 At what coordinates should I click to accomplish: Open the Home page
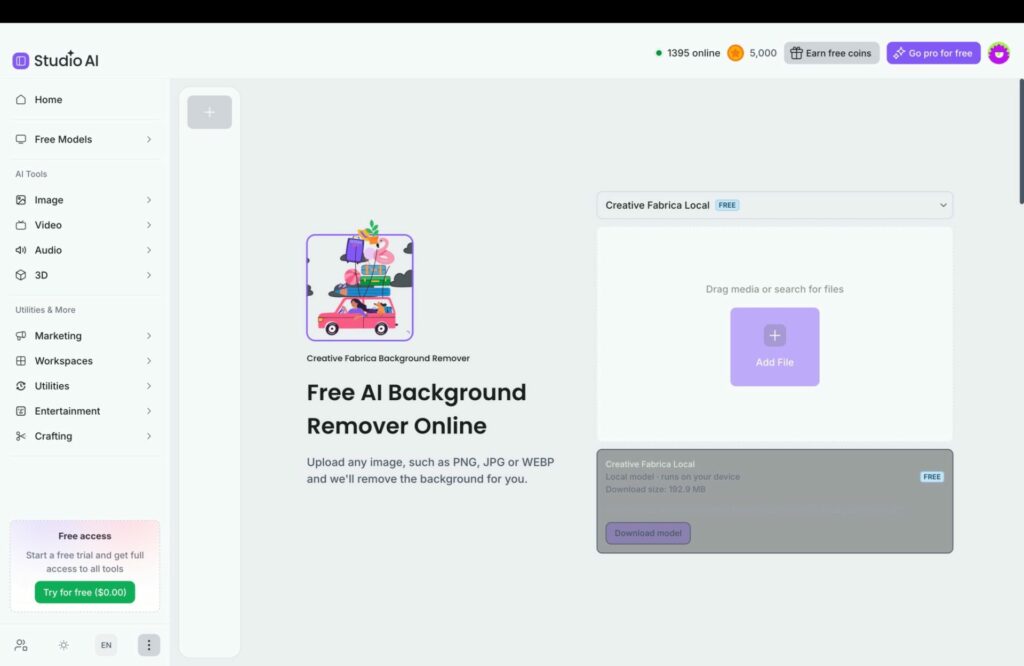point(85,100)
